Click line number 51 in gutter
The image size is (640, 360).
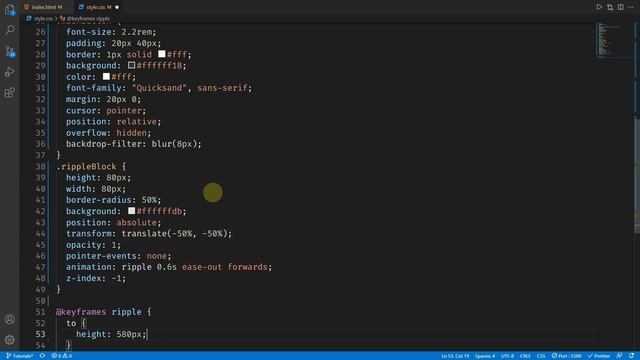[40, 312]
